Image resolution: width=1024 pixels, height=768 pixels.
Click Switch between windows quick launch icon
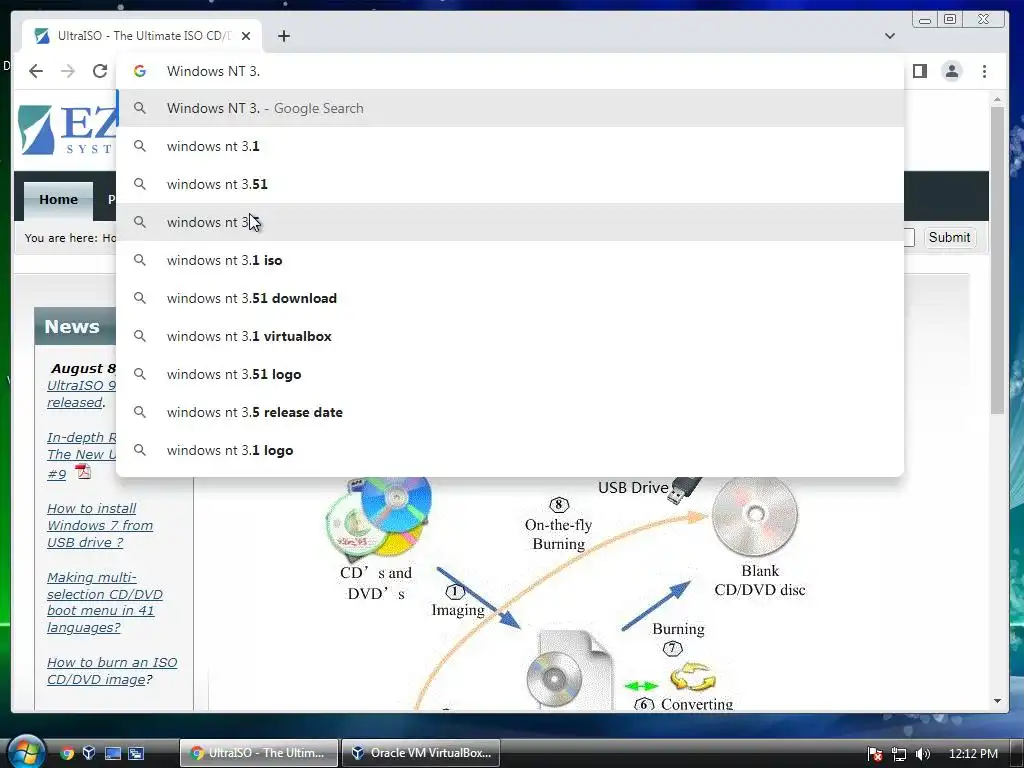136,753
